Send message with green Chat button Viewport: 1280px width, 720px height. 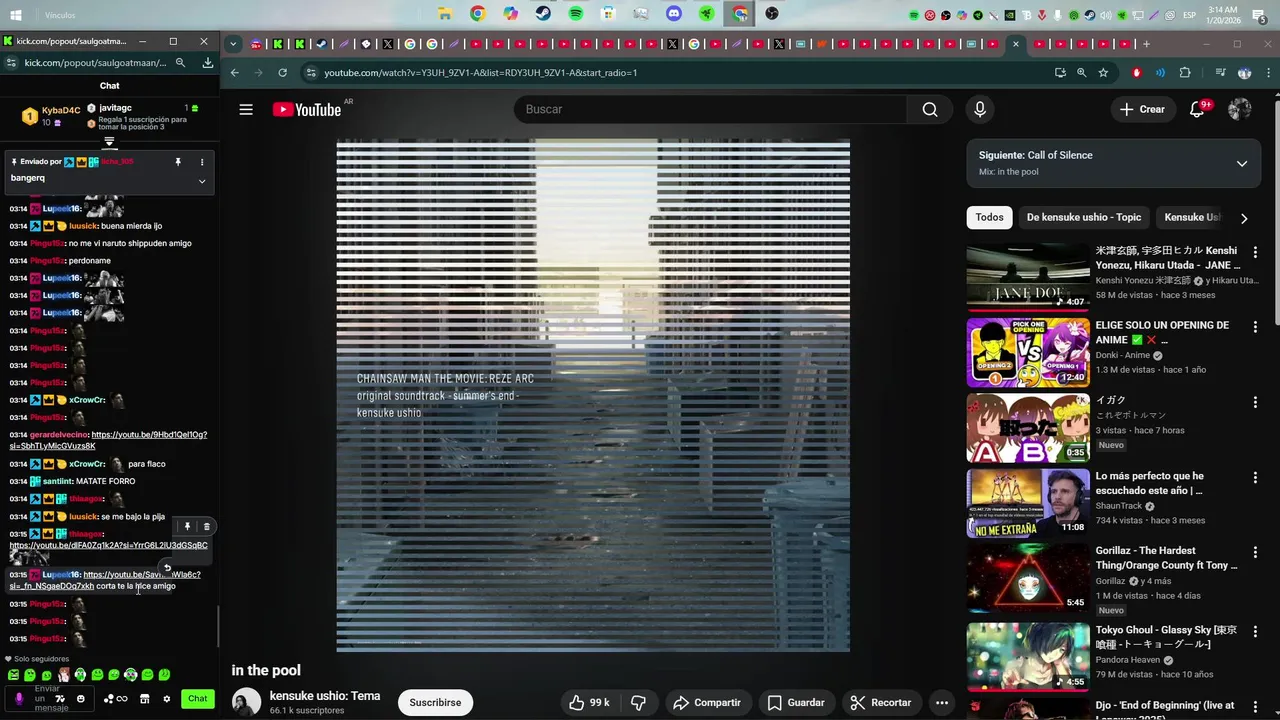(198, 699)
